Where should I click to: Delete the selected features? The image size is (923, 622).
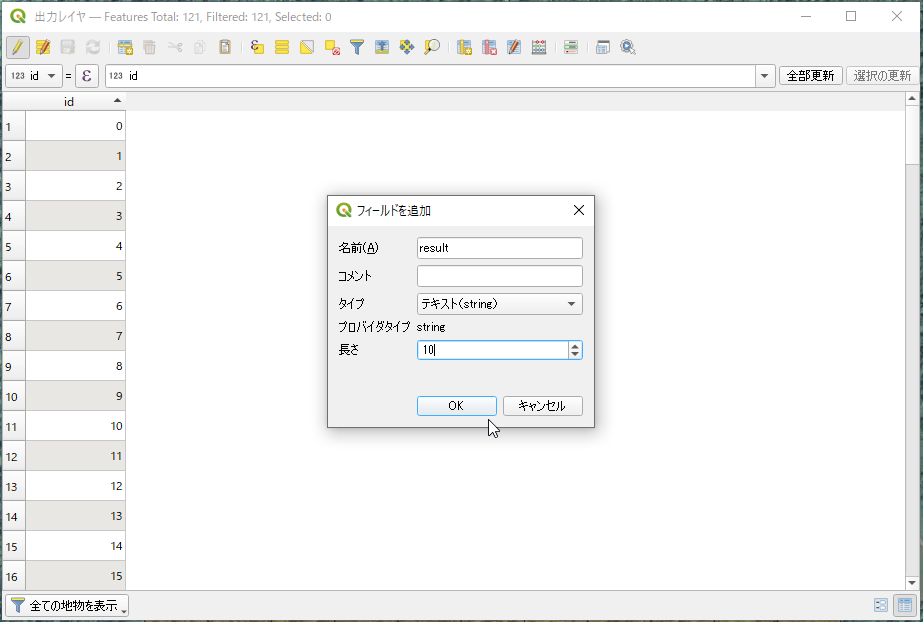pos(150,47)
